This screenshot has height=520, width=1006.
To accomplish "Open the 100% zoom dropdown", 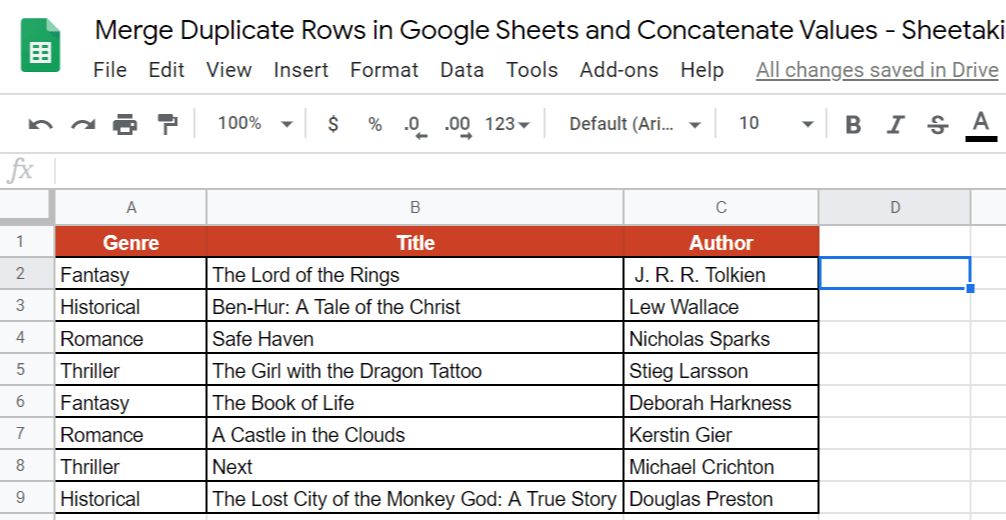I will pos(255,123).
